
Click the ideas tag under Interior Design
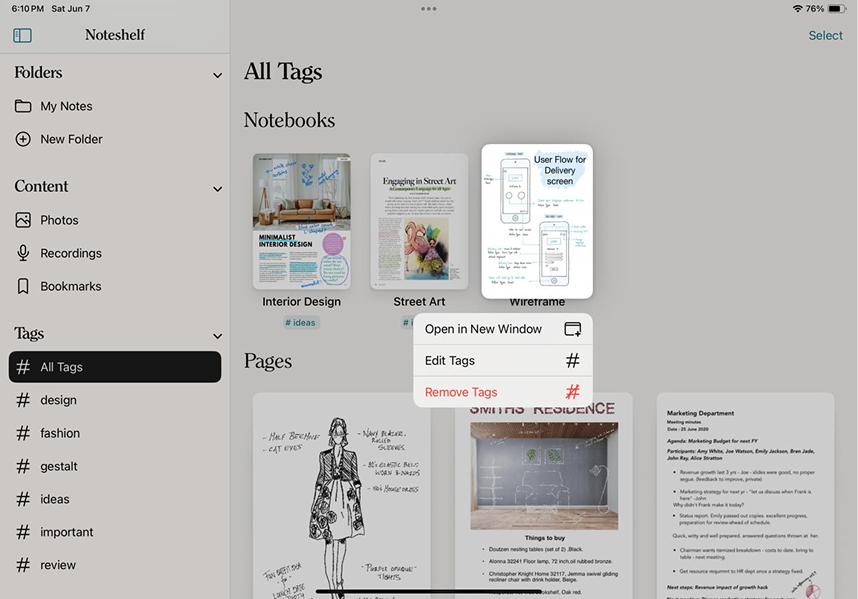tap(301, 323)
